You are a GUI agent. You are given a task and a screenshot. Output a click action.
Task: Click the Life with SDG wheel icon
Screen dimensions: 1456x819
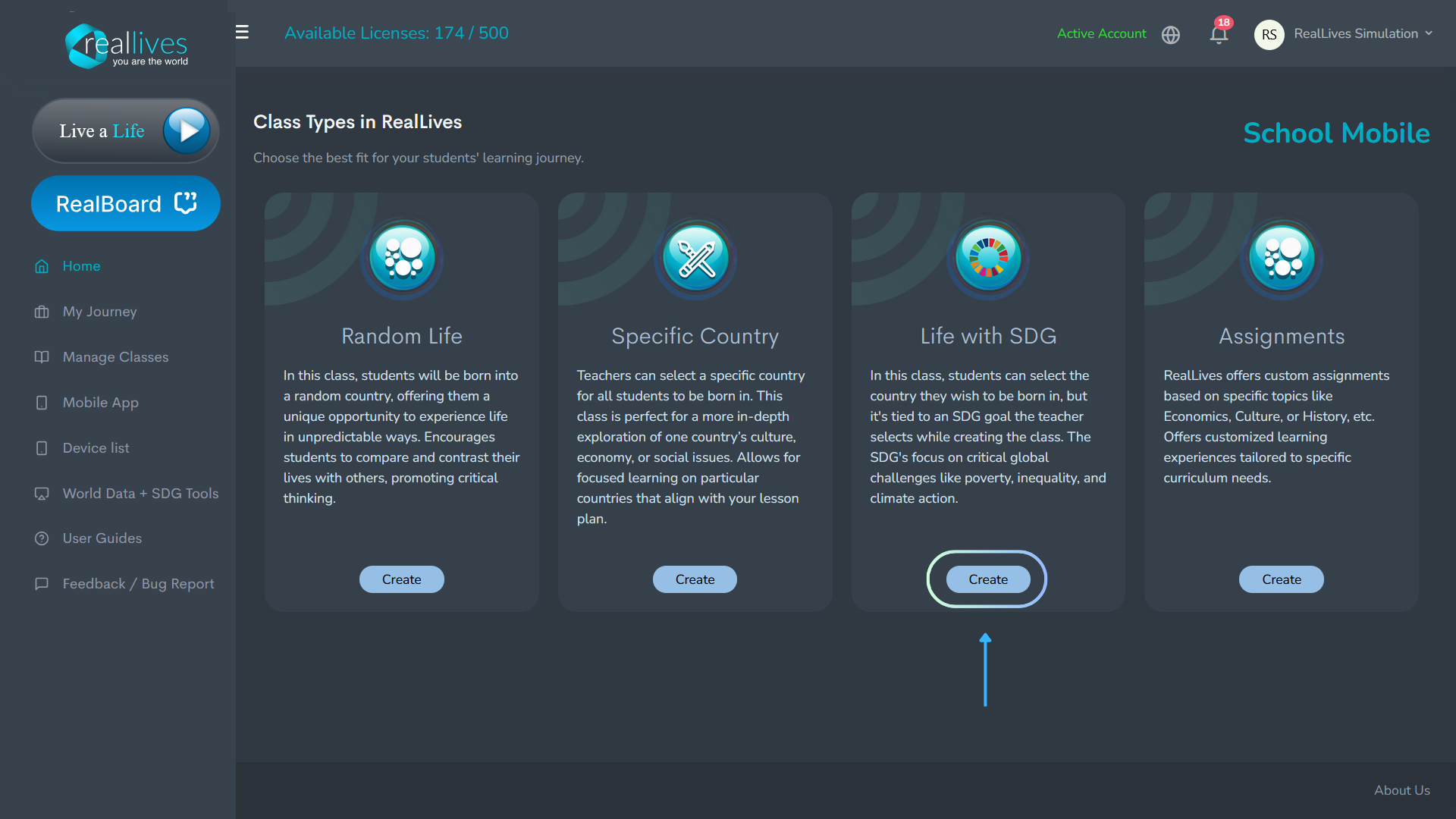click(988, 258)
